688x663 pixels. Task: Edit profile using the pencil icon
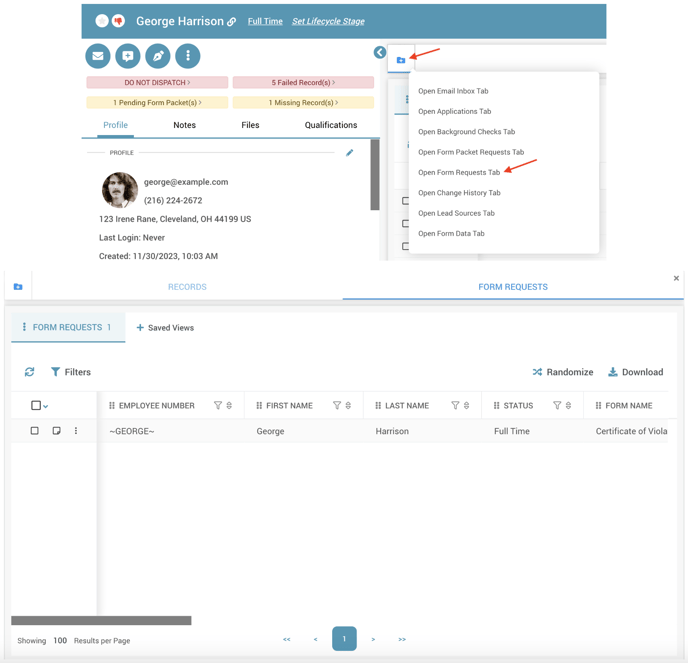point(349,153)
